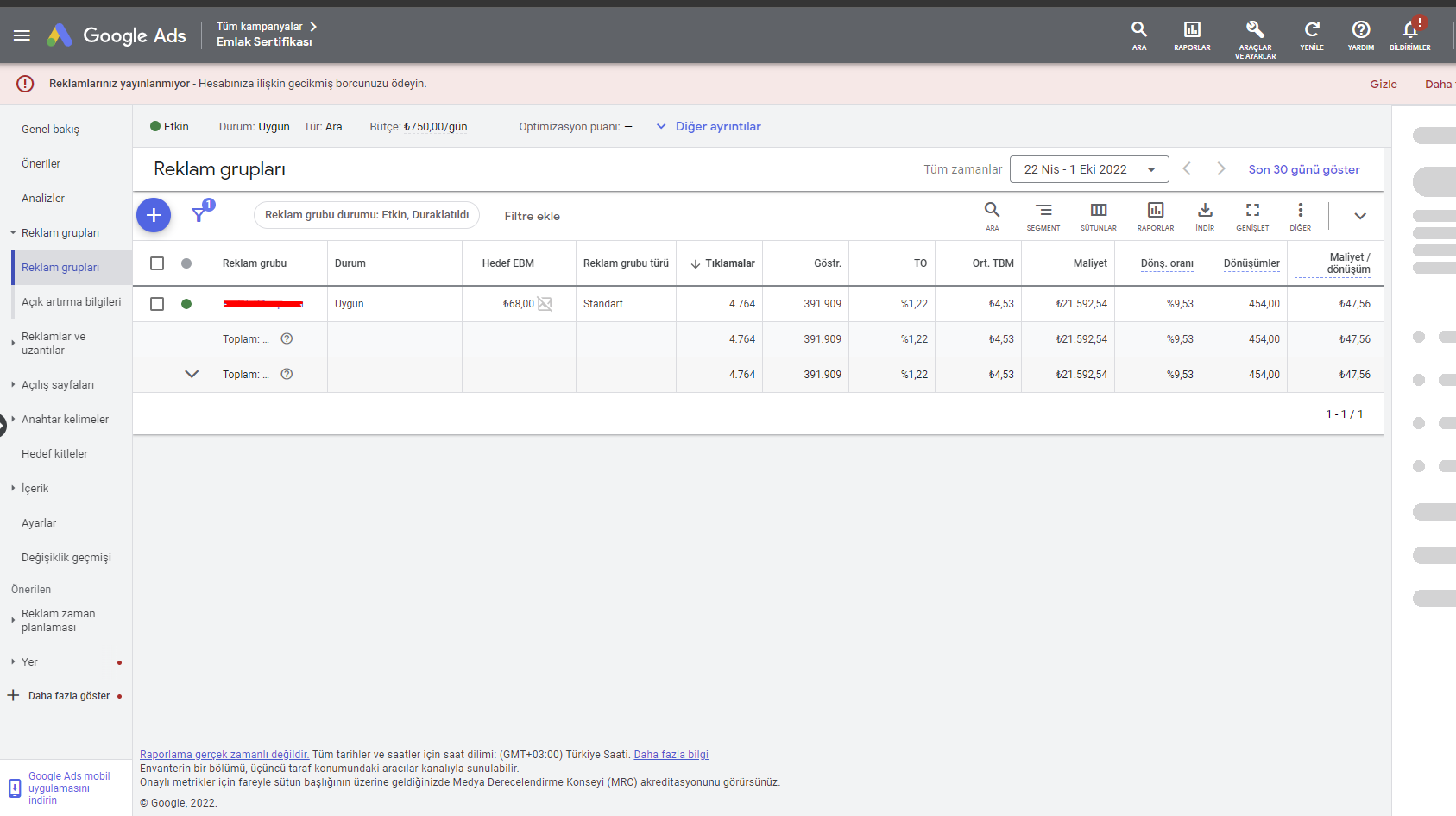1456x816 pixels.
Task: Click the Dönüşümler column header
Action: [x=1251, y=264]
